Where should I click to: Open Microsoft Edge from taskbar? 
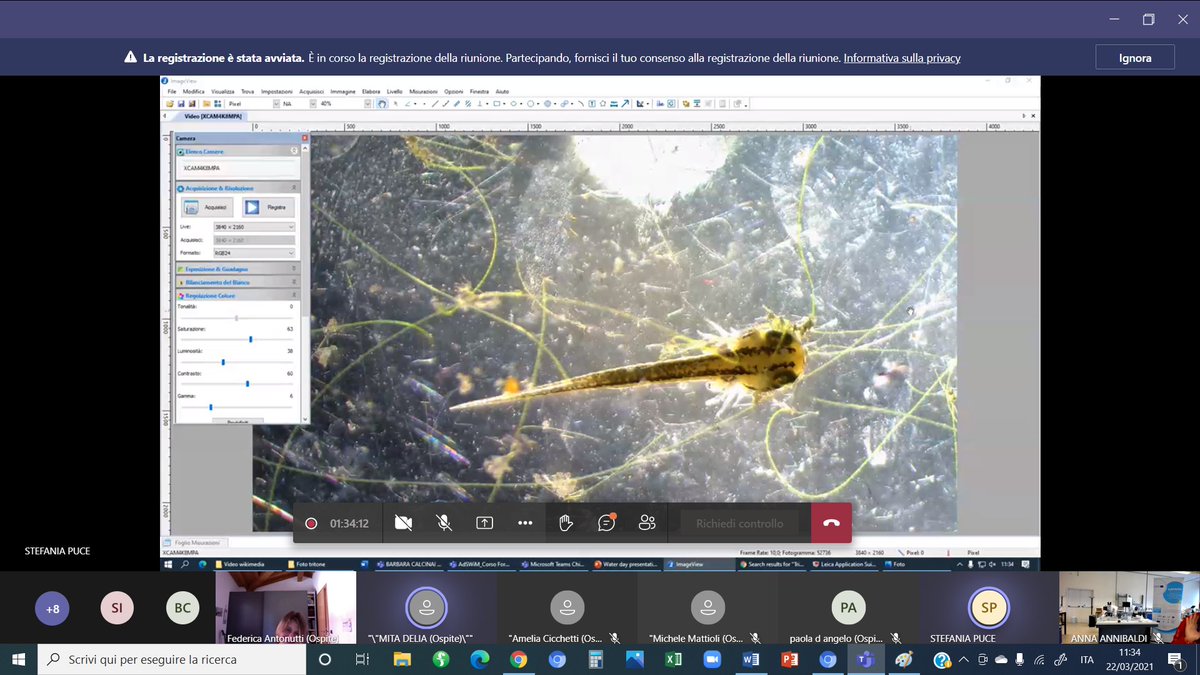[479, 660]
